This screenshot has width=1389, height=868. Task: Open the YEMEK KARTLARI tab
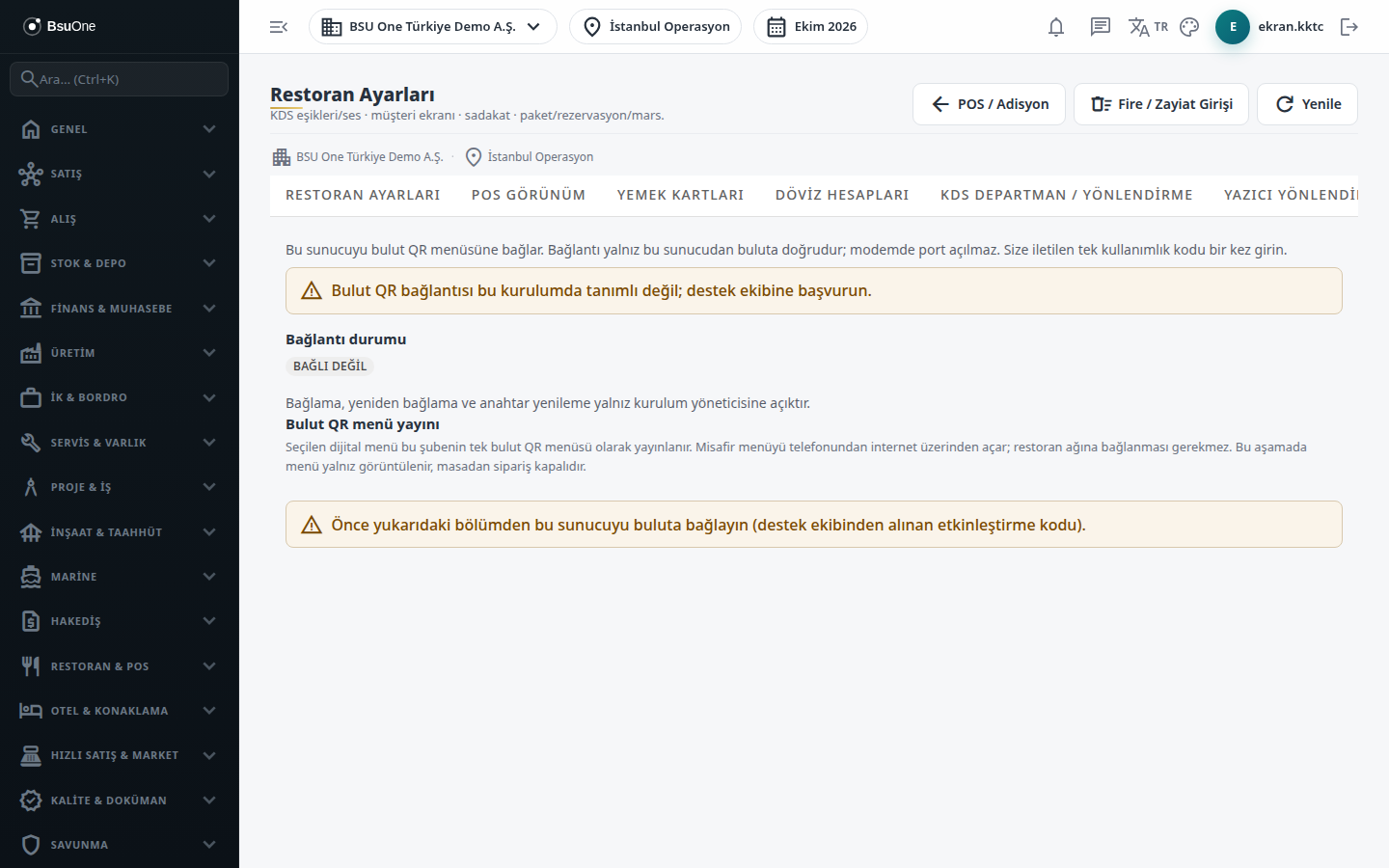pyautogui.click(x=681, y=195)
